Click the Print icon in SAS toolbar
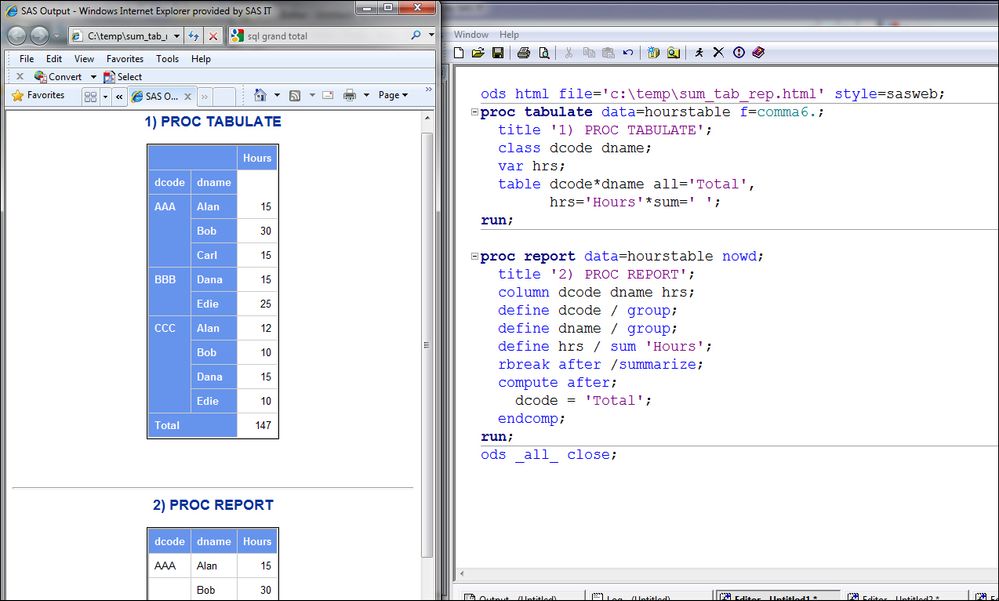 click(523, 53)
